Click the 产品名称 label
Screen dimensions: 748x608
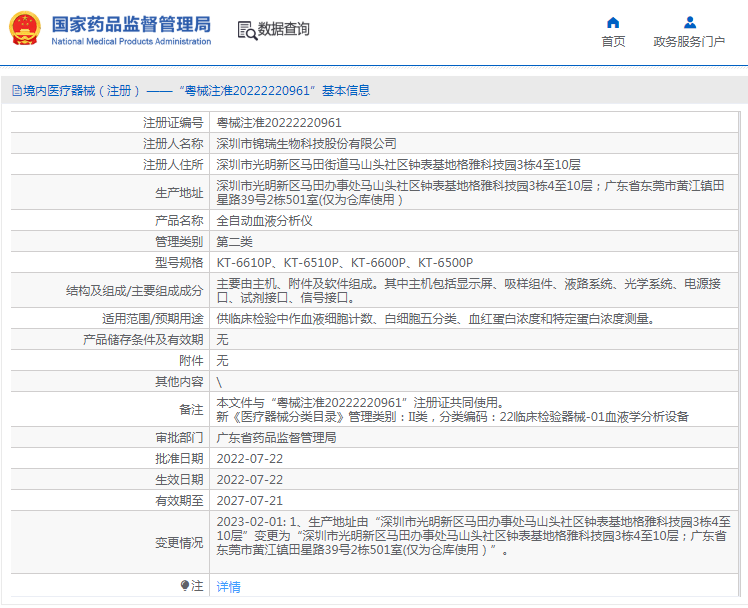(179, 221)
